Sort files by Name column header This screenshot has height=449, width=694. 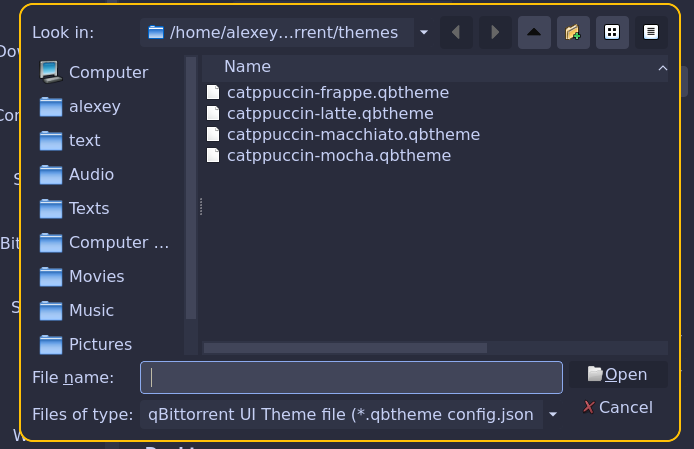pyautogui.click(x=247, y=67)
